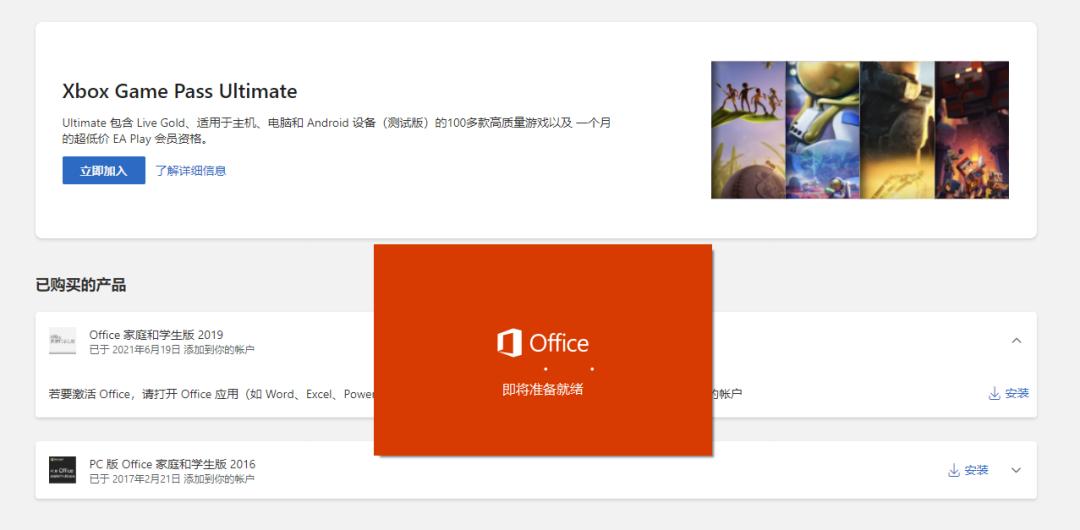Click the Xbox Game Pass games artwork
This screenshot has width=1080, height=530.
(x=860, y=130)
